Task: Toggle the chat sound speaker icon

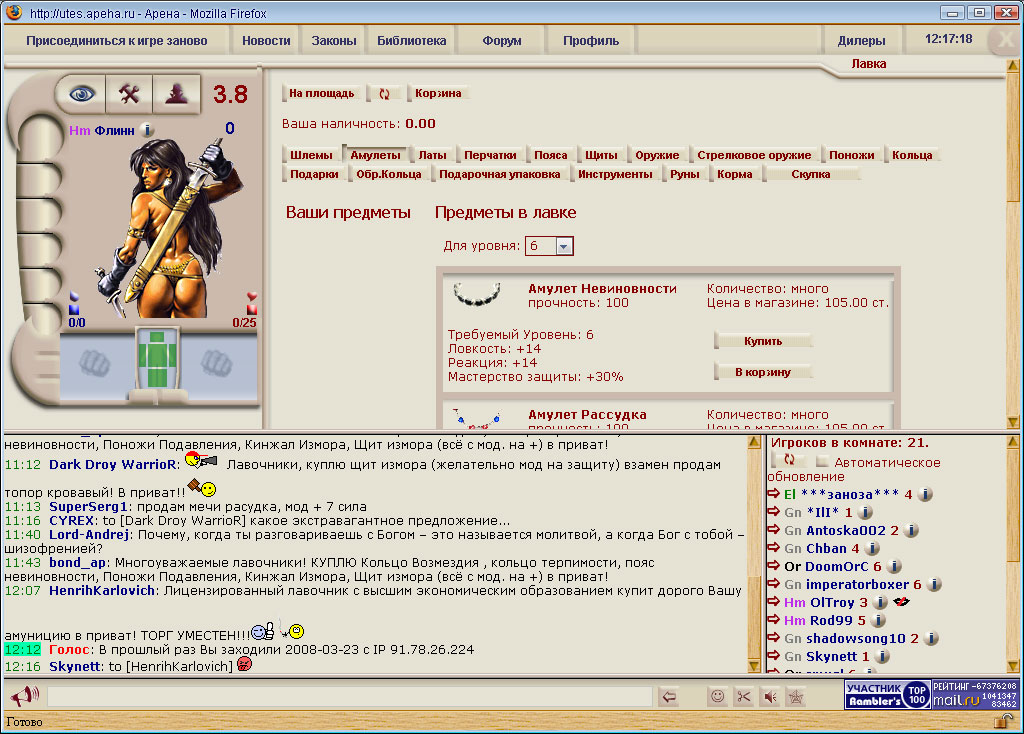Action: click(770, 697)
